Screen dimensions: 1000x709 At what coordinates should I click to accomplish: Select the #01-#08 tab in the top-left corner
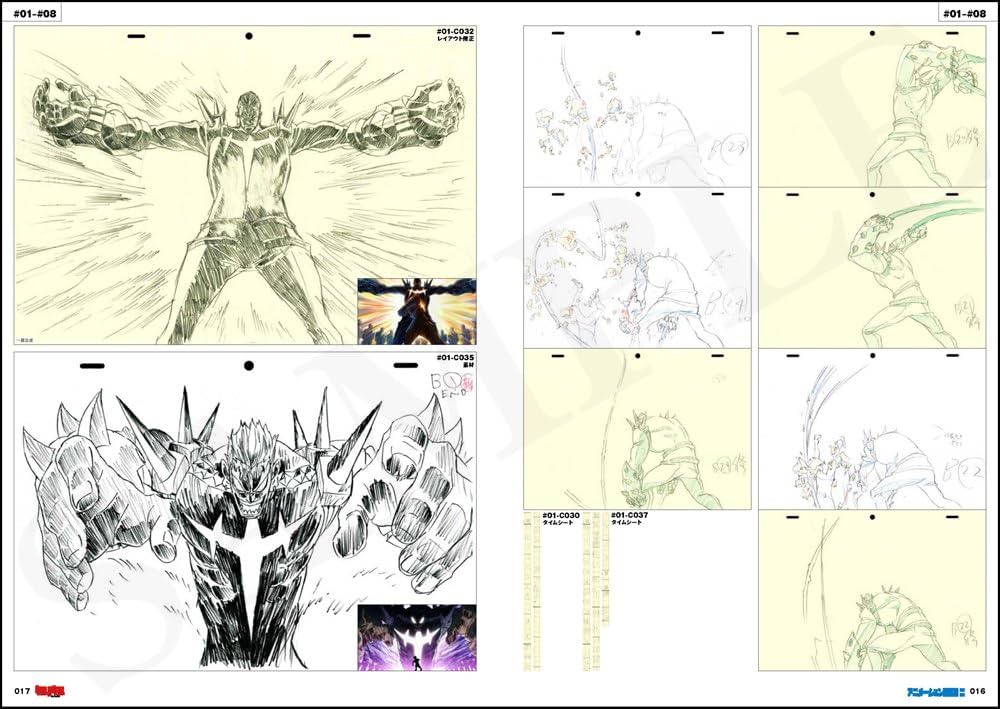coord(36,14)
